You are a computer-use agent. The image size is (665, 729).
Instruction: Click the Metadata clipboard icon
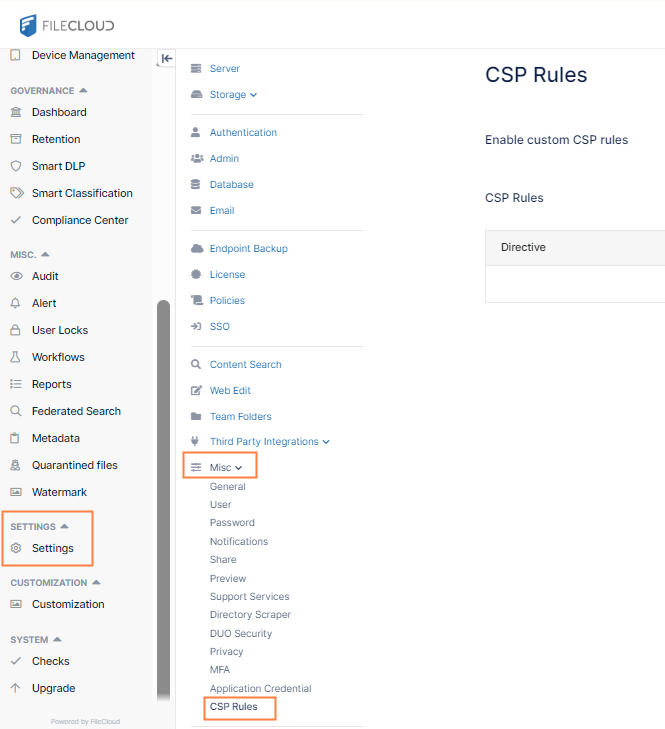coord(15,438)
